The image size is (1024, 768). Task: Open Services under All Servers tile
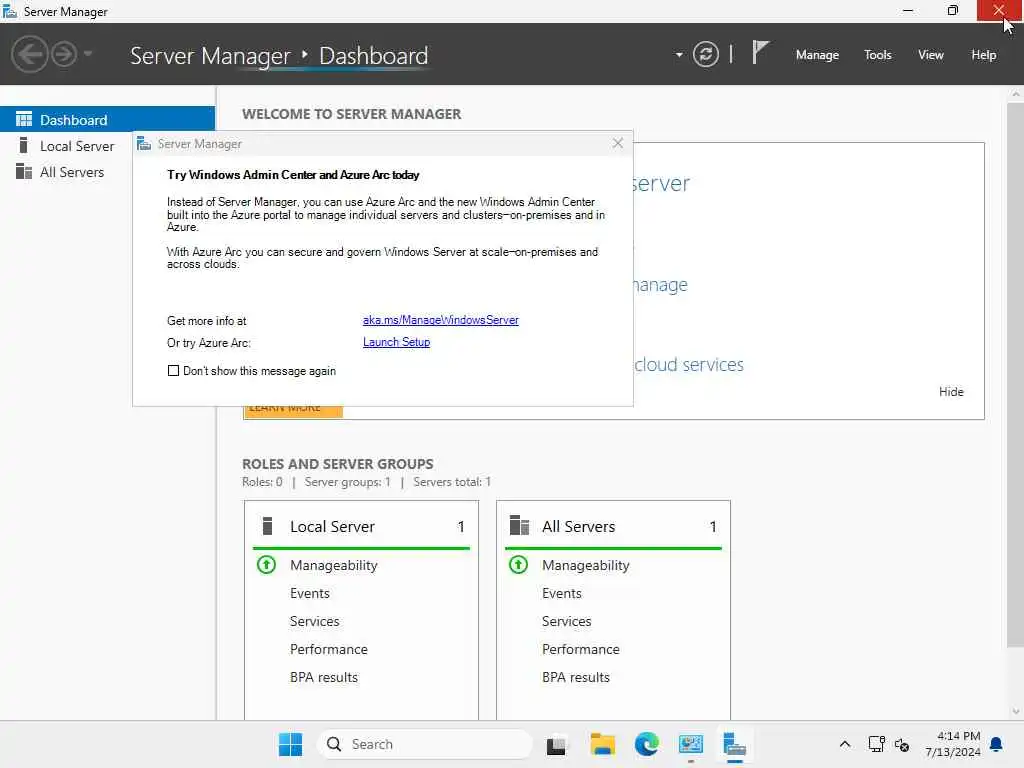[x=566, y=622]
